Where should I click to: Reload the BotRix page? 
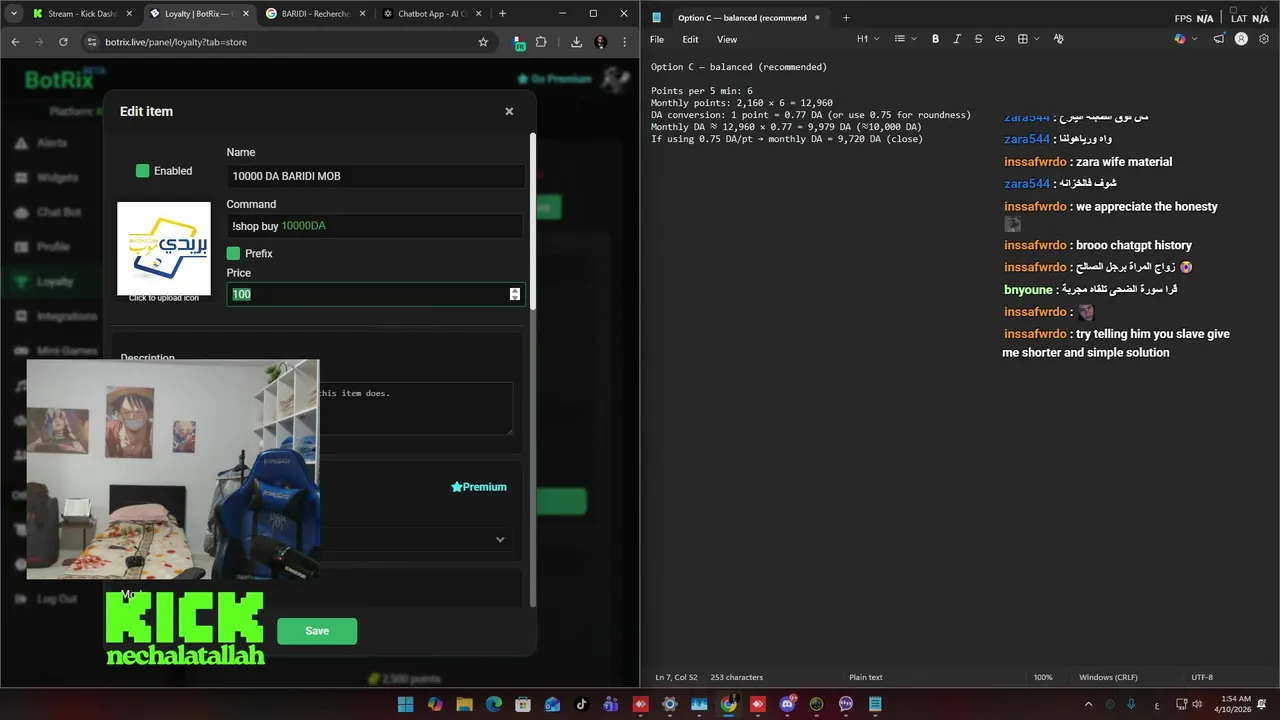tap(63, 42)
